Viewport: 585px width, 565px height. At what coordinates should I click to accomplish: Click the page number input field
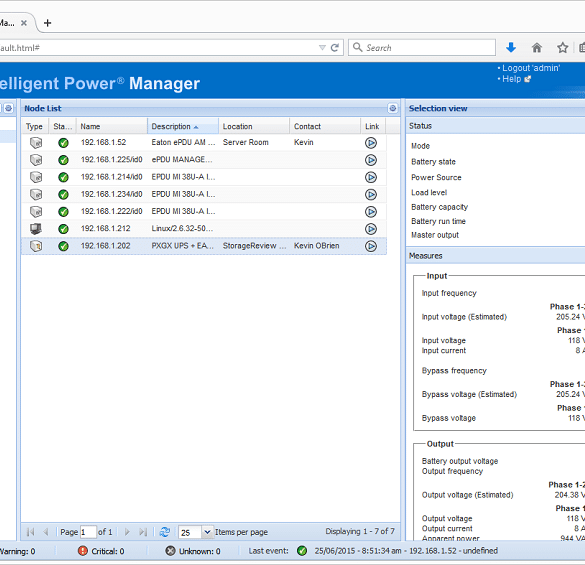point(88,532)
